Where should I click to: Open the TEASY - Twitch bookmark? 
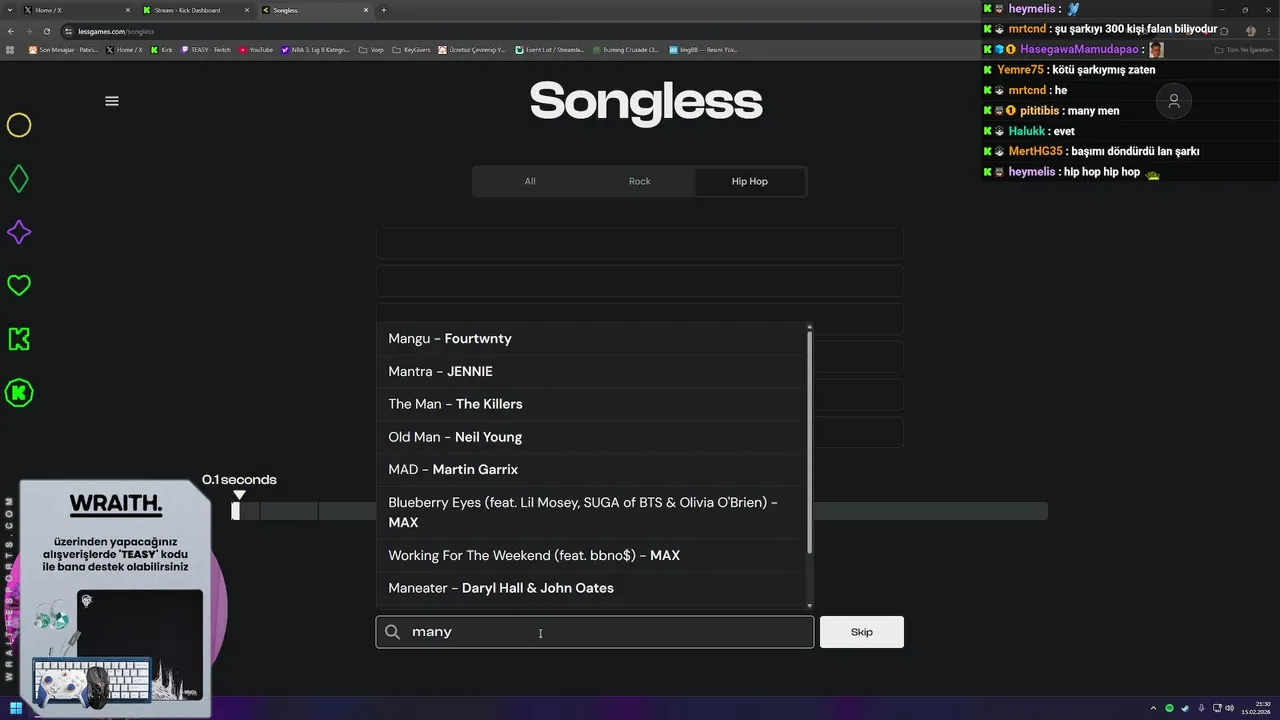click(x=206, y=49)
